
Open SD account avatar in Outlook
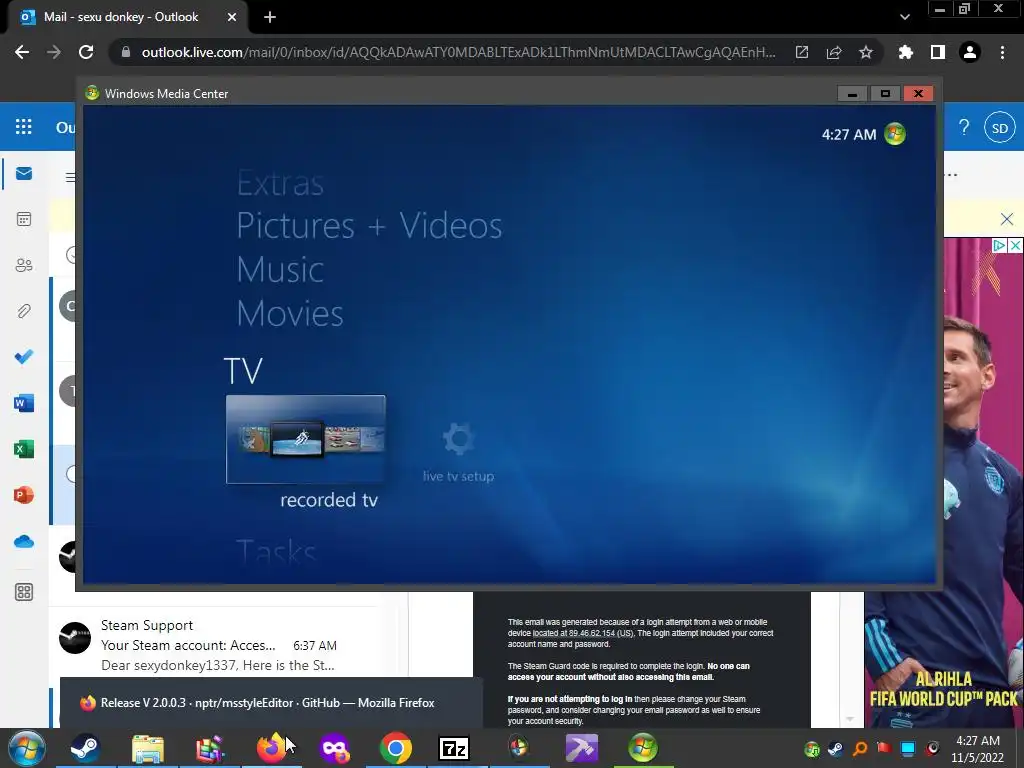pyautogui.click(x=1000, y=128)
